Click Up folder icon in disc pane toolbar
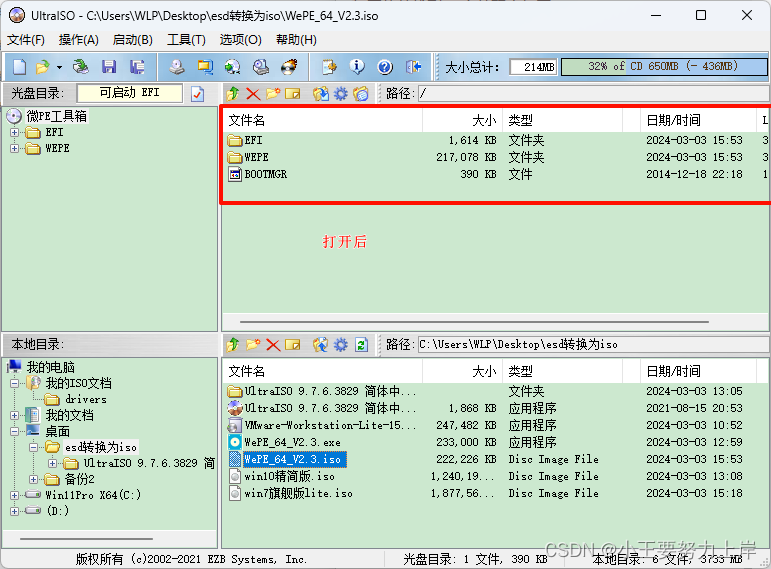The height and width of the screenshot is (569, 771). point(233,93)
